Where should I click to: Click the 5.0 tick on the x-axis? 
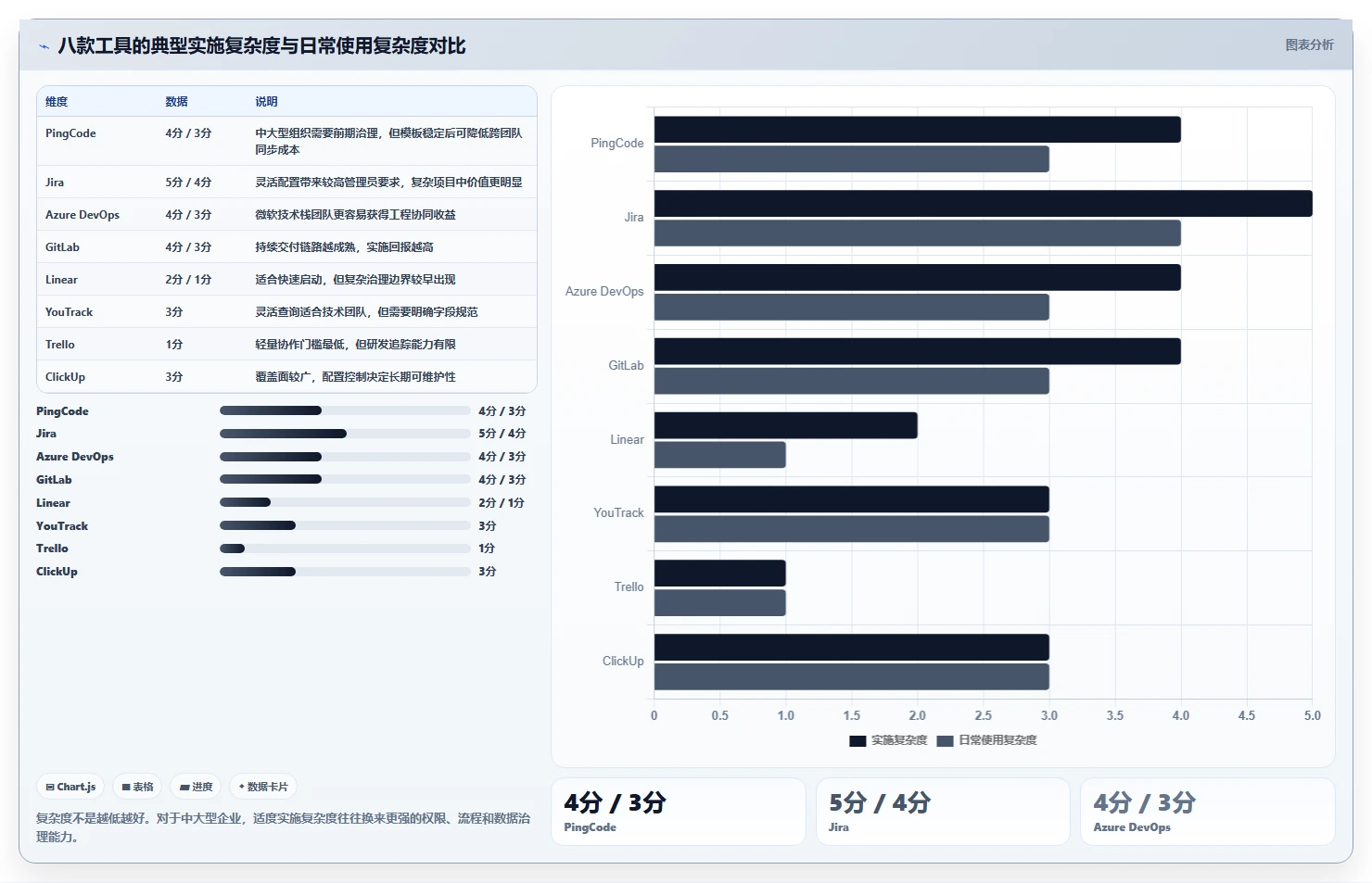[1313, 716]
